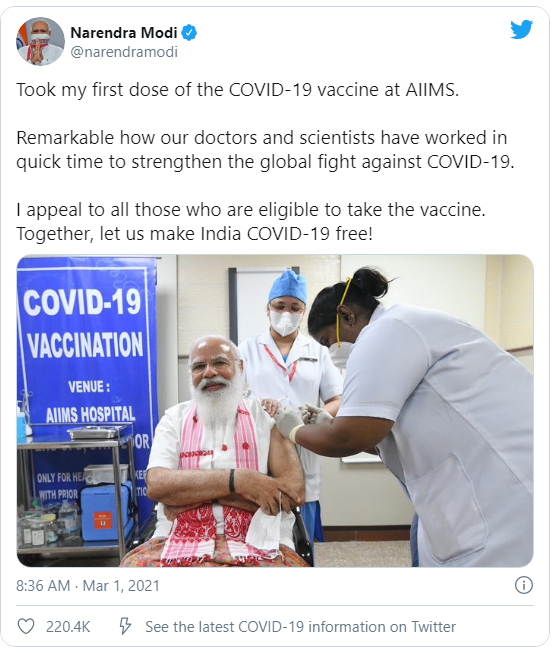Click the lightning bolt icon
554x653 pixels.
click(x=125, y=626)
